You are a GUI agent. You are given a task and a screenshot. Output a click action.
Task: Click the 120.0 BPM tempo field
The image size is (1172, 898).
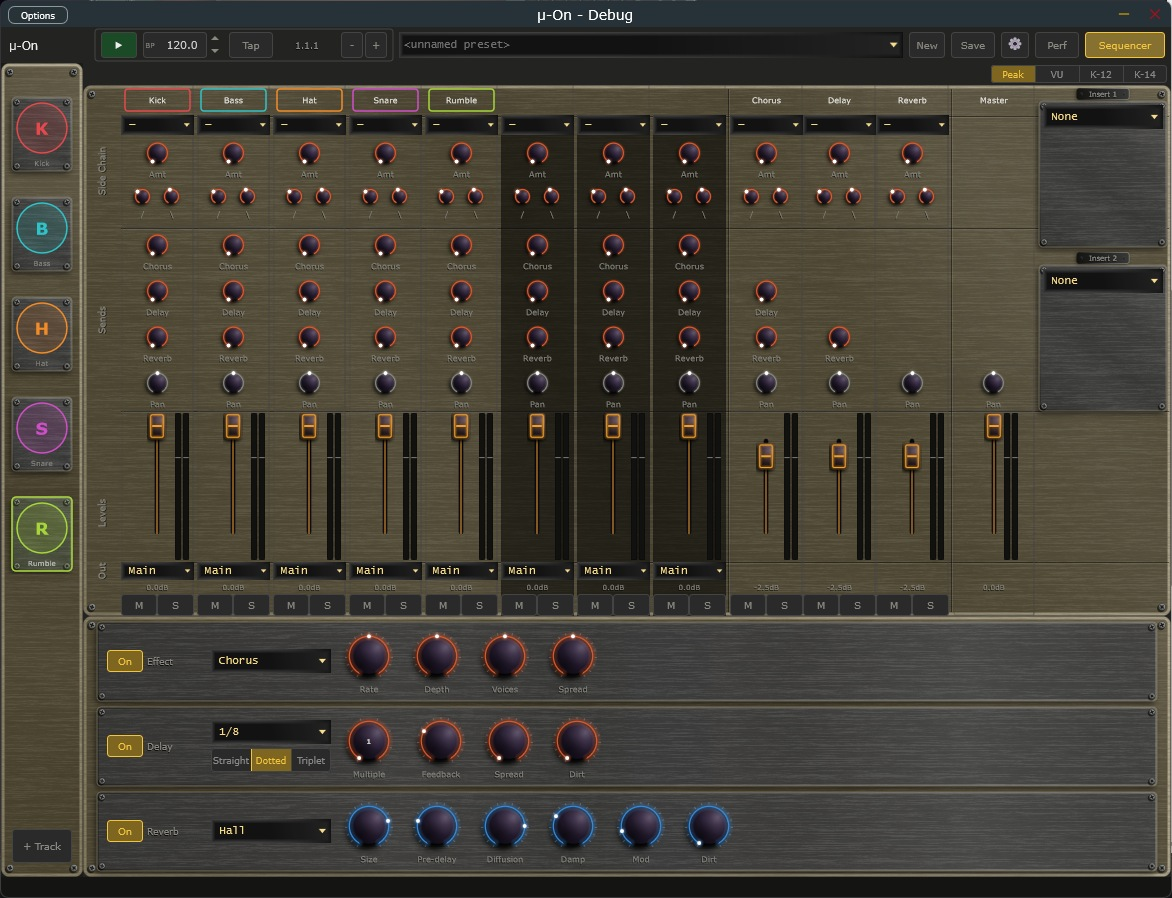175,45
